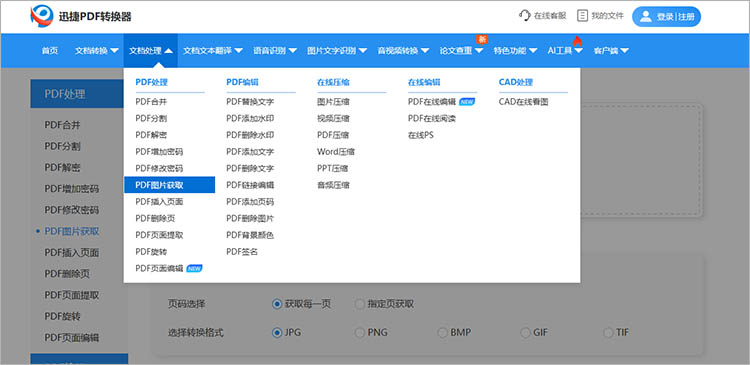This screenshot has width=750, height=365.
Task: Select 获取每一页 radio button
Action: [276, 304]
